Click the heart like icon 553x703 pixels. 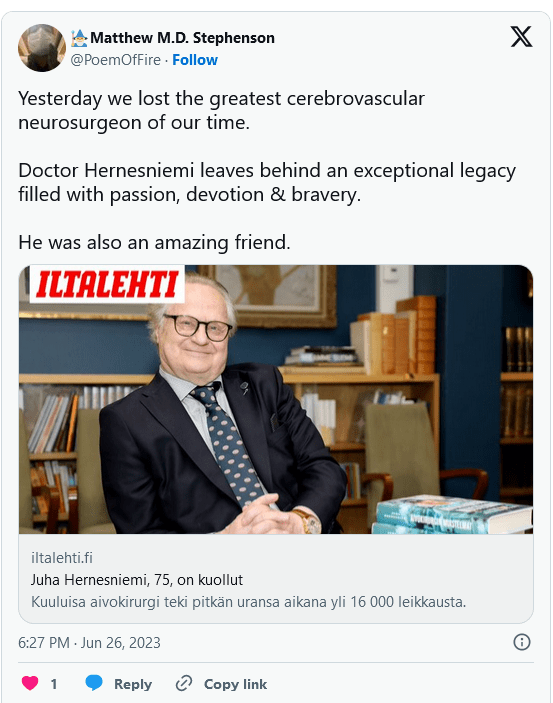[x=30, y=683]
